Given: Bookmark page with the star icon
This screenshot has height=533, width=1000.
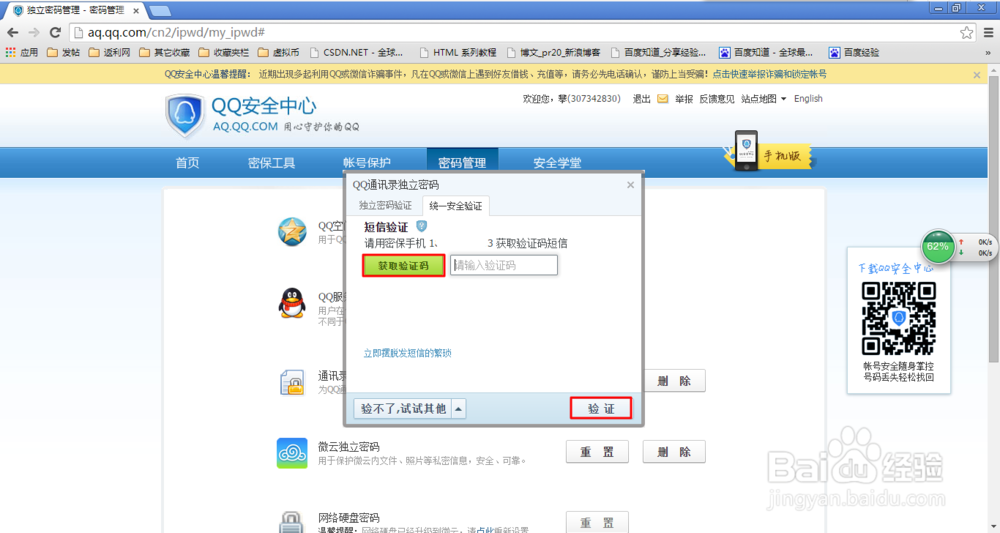Looking at the screenshot, I should click(967, 33).
